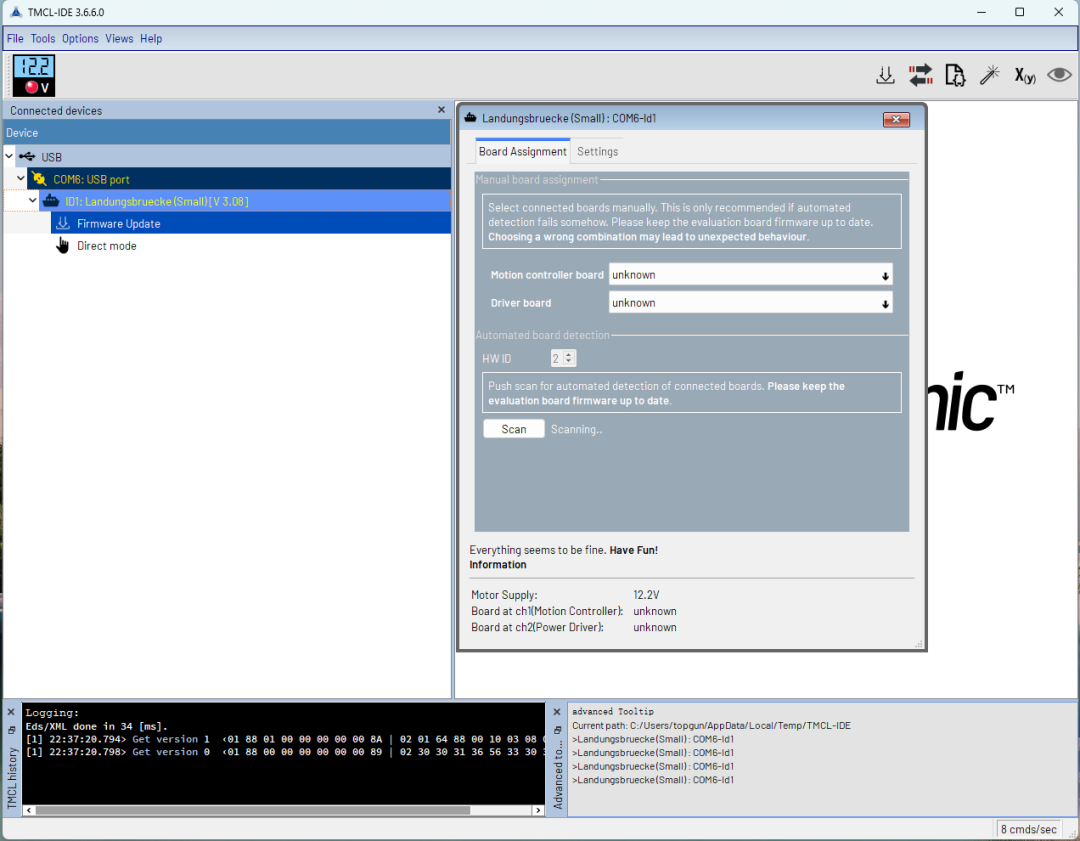Click the Firmware Update download icon in tree
This screenshot has height=841, width=1080.
[x=63, y=223]
